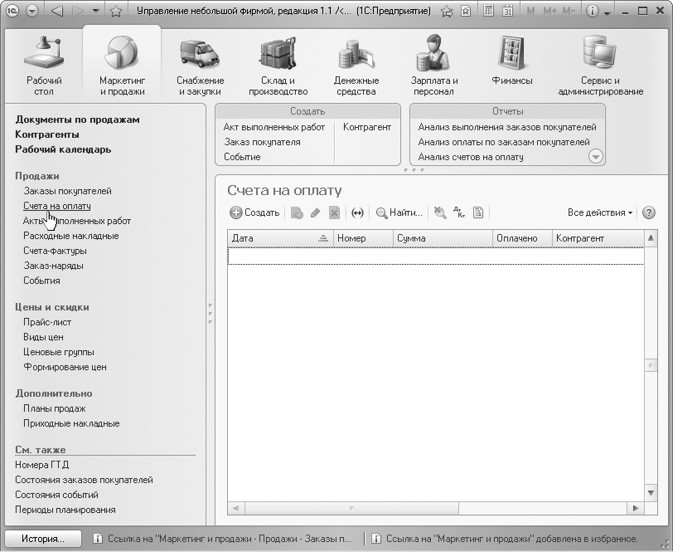Open the Все действия dropdown
The image size is (673, 552).
click(x=600, y=213)
